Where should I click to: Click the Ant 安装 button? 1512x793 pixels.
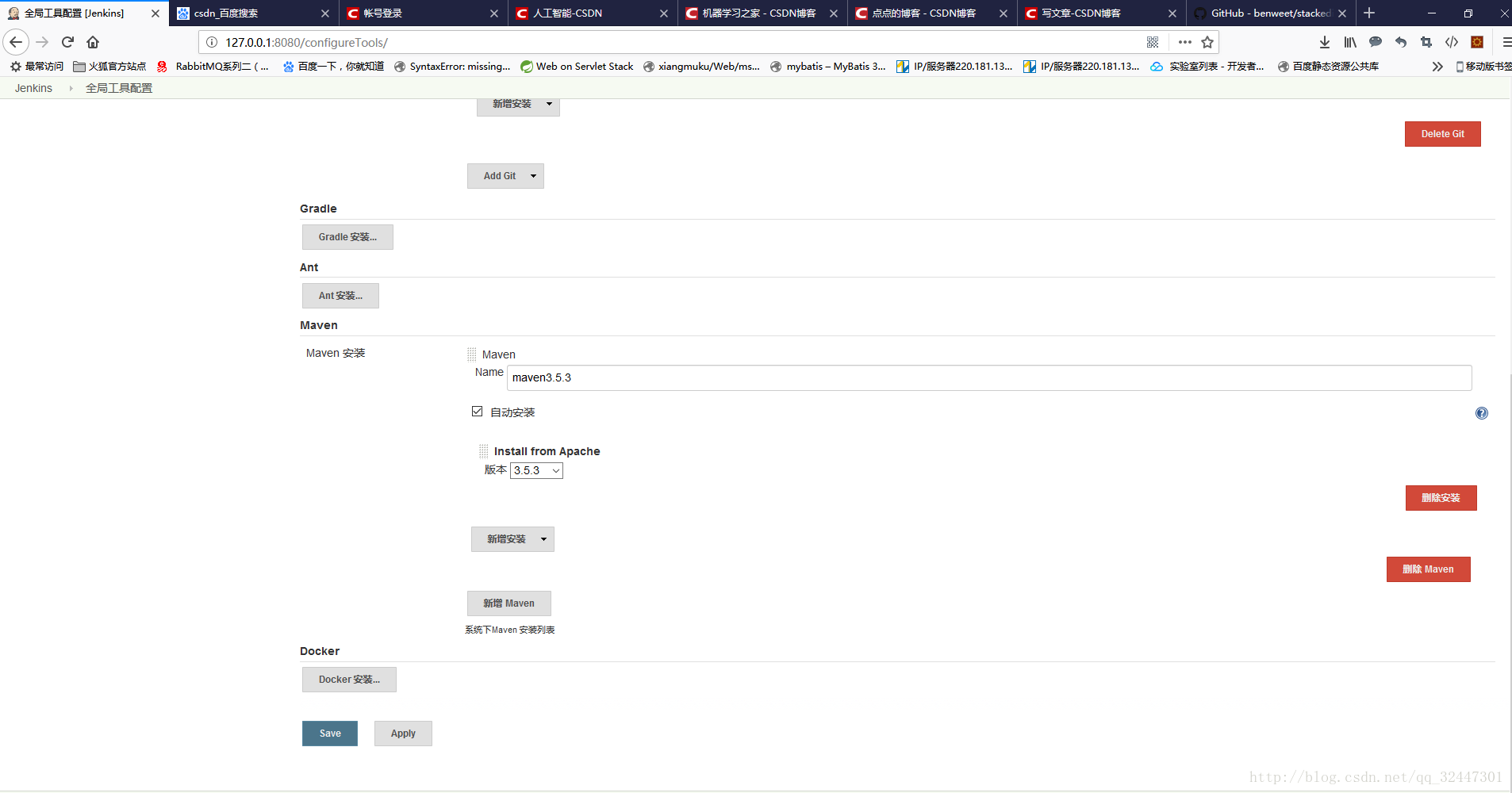pos(340,296)
